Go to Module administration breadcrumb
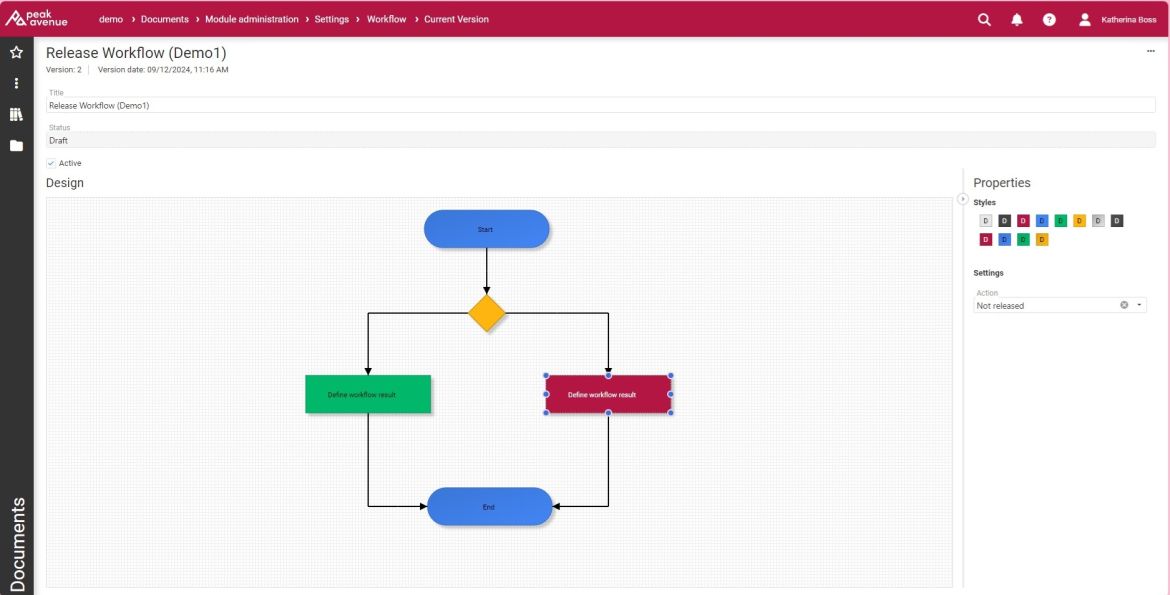 coord(251,19)
